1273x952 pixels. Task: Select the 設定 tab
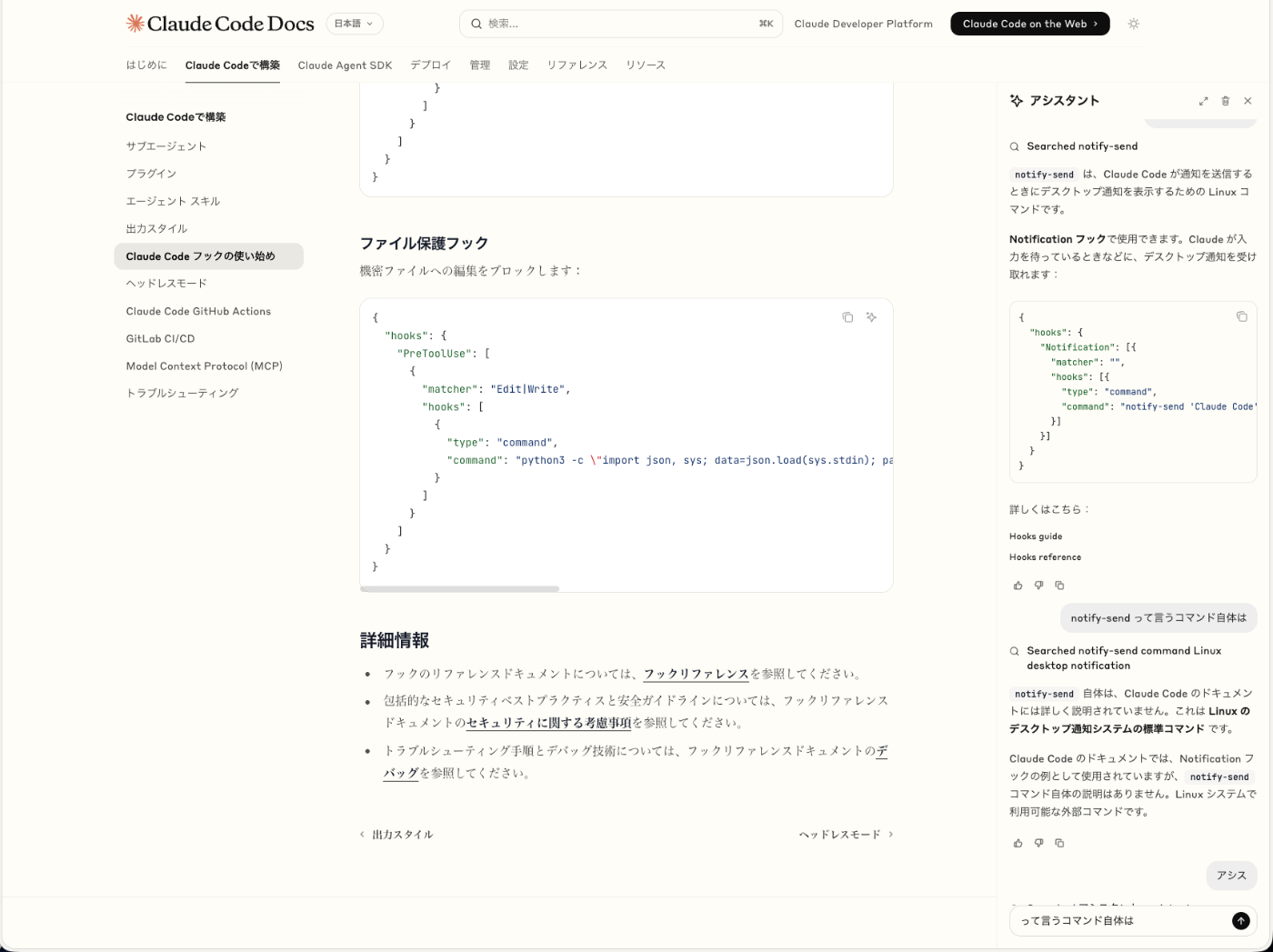coord(518,65)
